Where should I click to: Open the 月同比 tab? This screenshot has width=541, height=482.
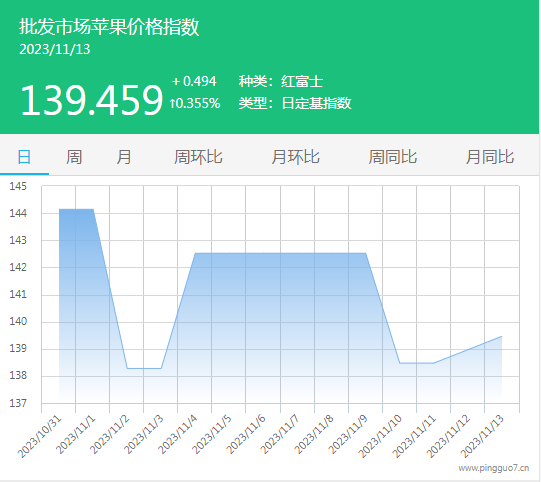pos(490,157)
